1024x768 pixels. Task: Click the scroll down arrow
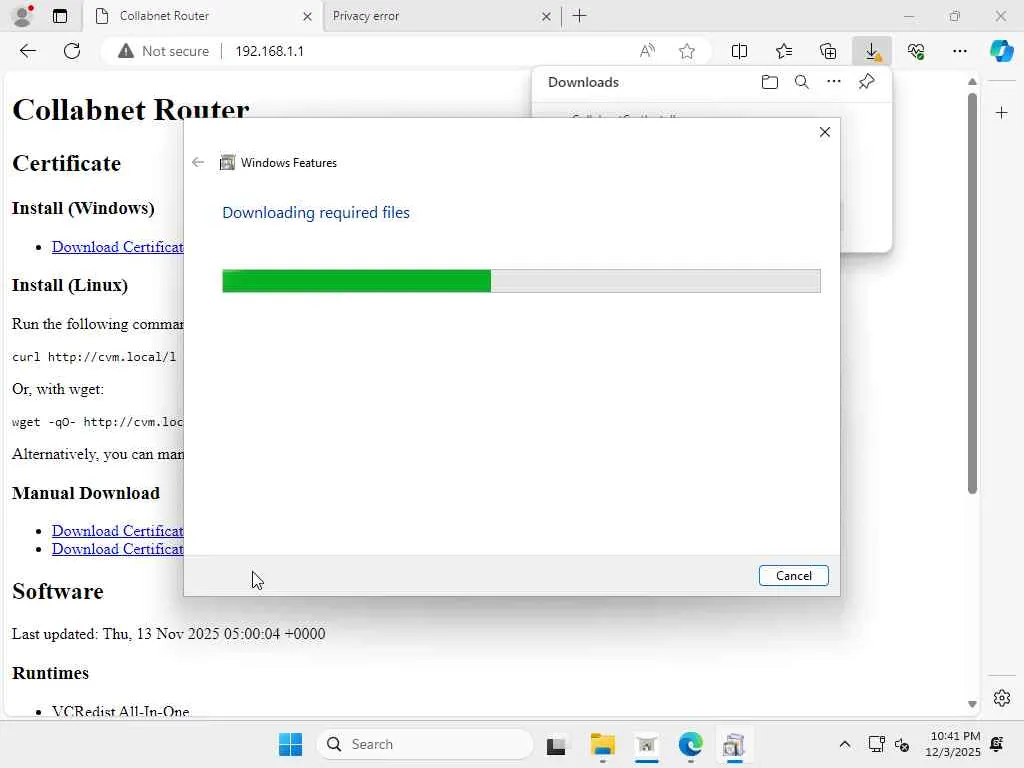click(x=972, y=704)
